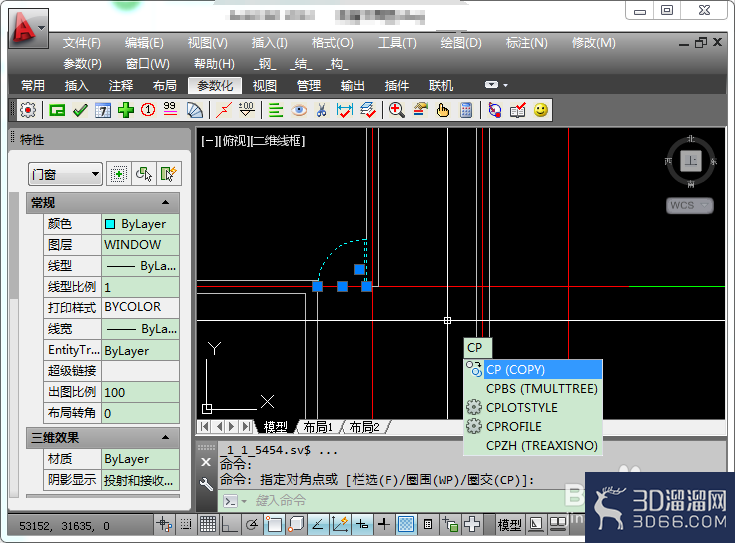Click the magnifier zoom toolbar icon
Screen dimensions: 735x543
point(397,111)
